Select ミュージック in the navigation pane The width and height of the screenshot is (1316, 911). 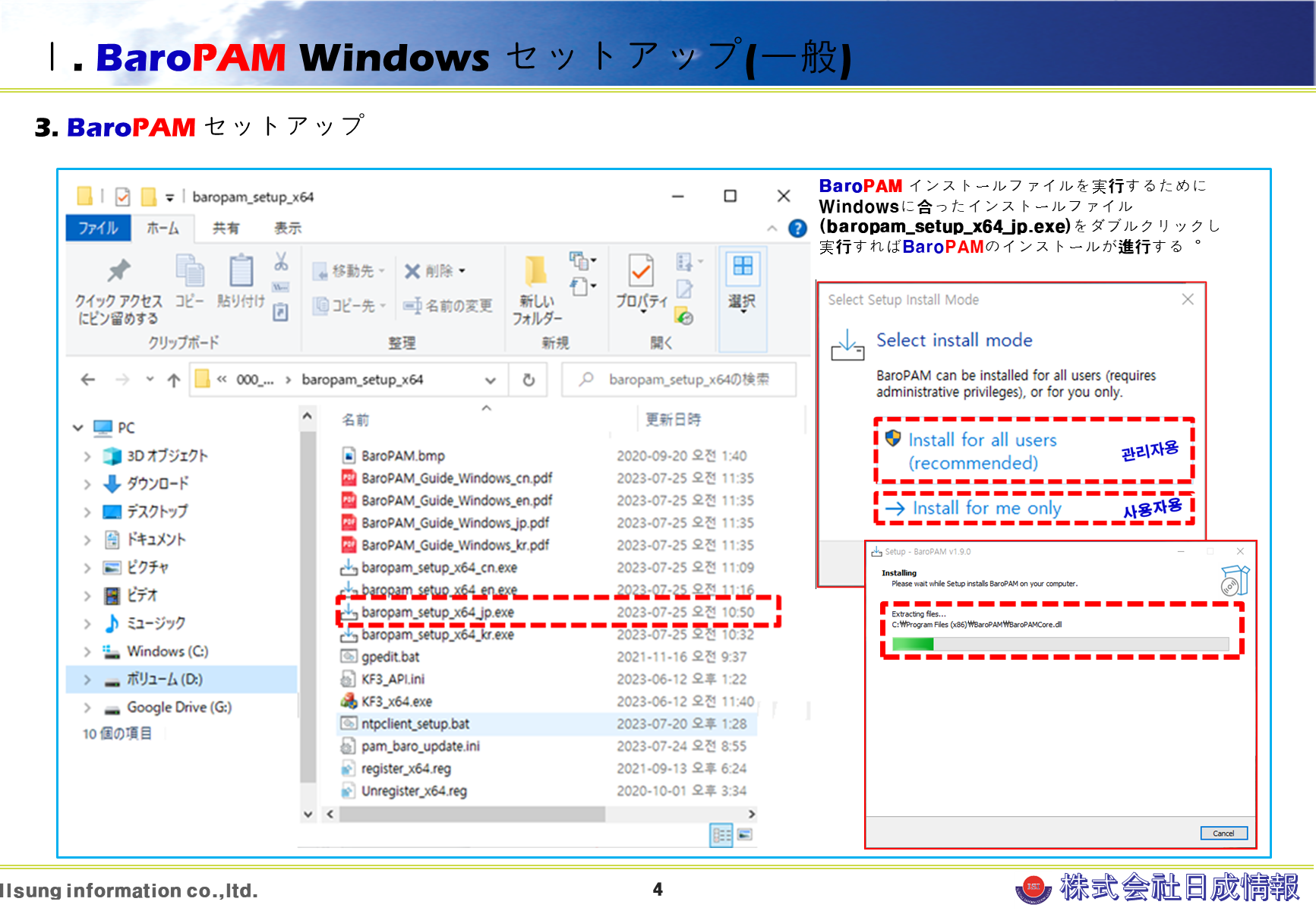pyautogui.click(x=145, y=623)
